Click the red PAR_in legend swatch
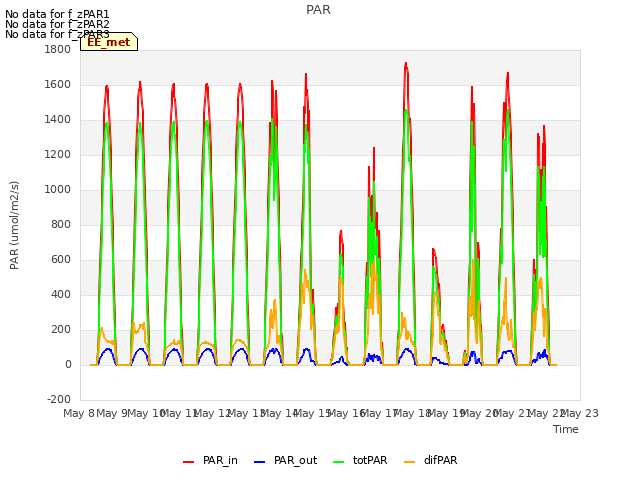The image size is (640, 480). (x=189, y=462)
